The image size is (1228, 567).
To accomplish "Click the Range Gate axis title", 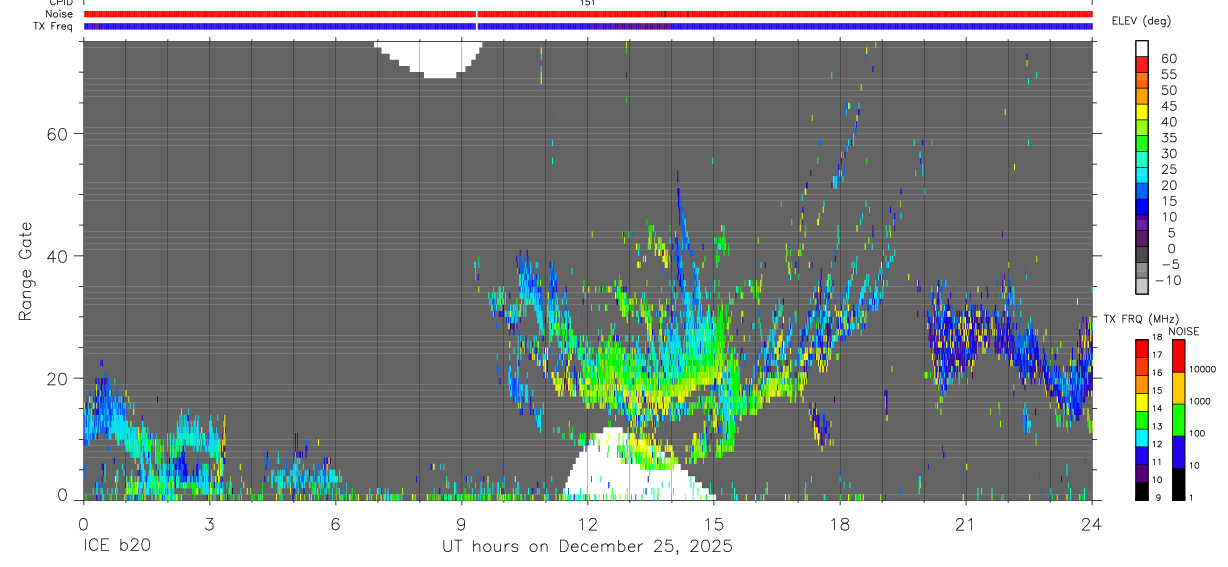I will tap(27, 271).
